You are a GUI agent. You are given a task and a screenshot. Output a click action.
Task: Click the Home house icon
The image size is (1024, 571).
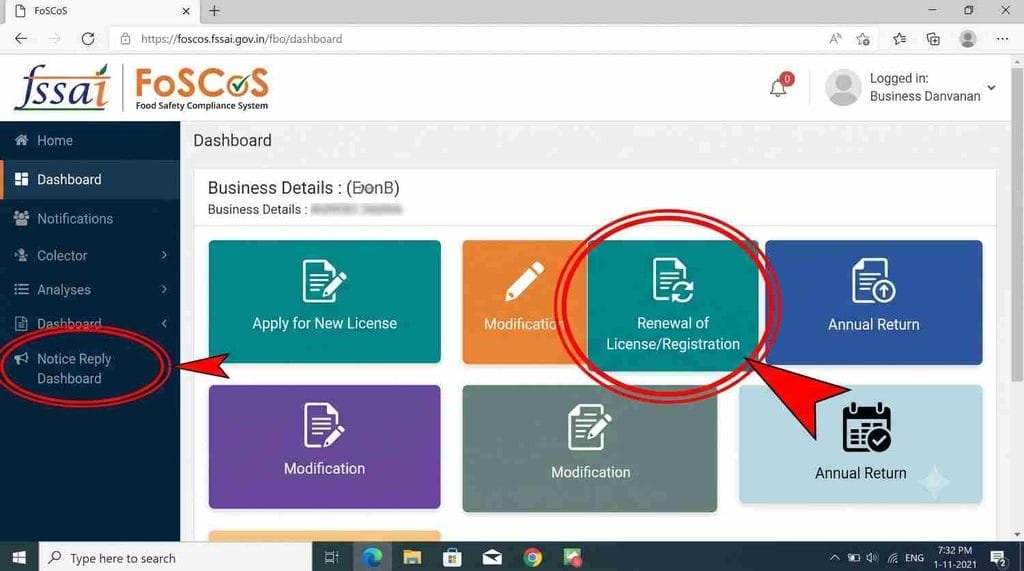(x=21, y=140)
